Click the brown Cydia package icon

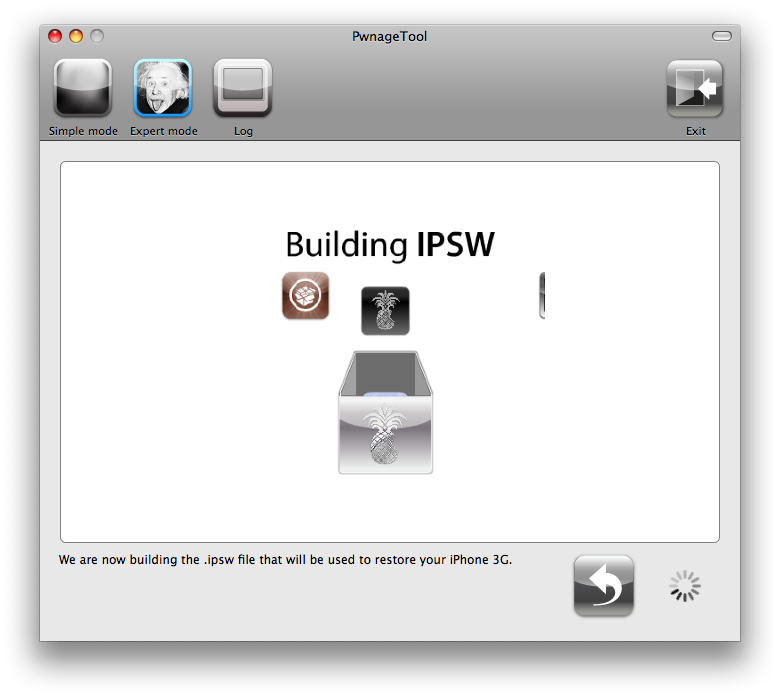pyautogui.click(x=305, y=296)
